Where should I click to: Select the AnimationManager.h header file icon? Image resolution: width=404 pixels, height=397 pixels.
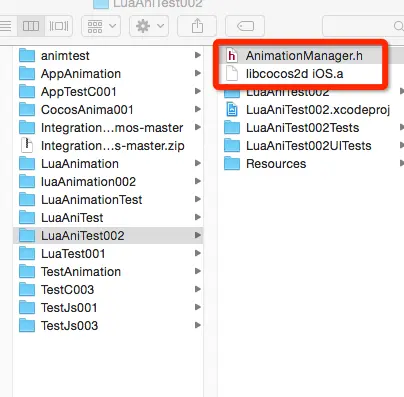tap(232, 55)
